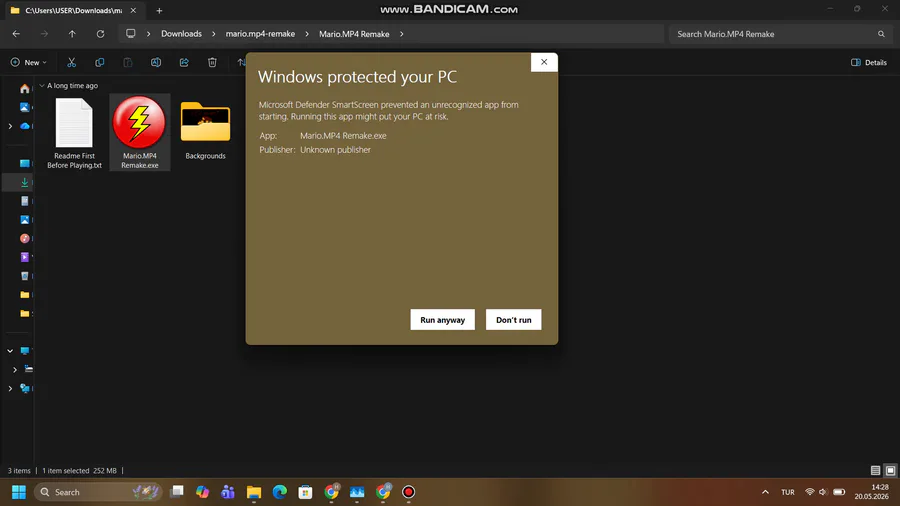Click the Delete trash icon in toolbar
The height and width of the screenshot is (506, 900).
point(212,62)
